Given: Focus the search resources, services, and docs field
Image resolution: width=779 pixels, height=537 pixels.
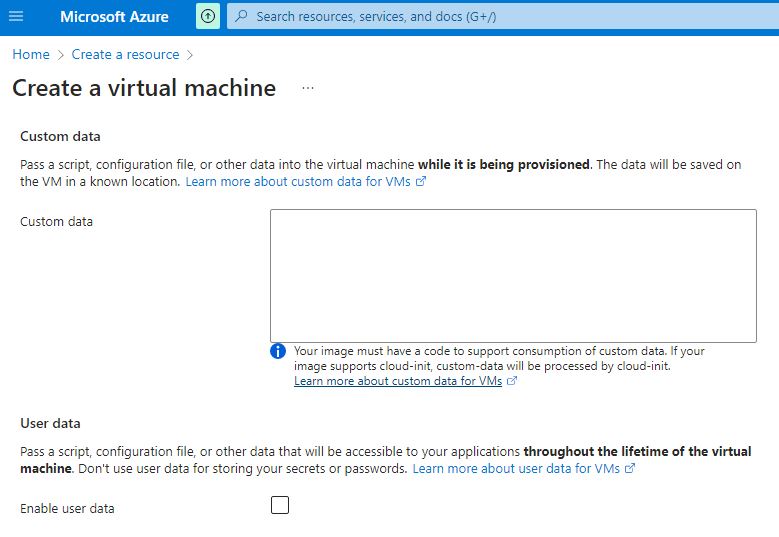Looking at the screenshot, I should coord(500,17).
